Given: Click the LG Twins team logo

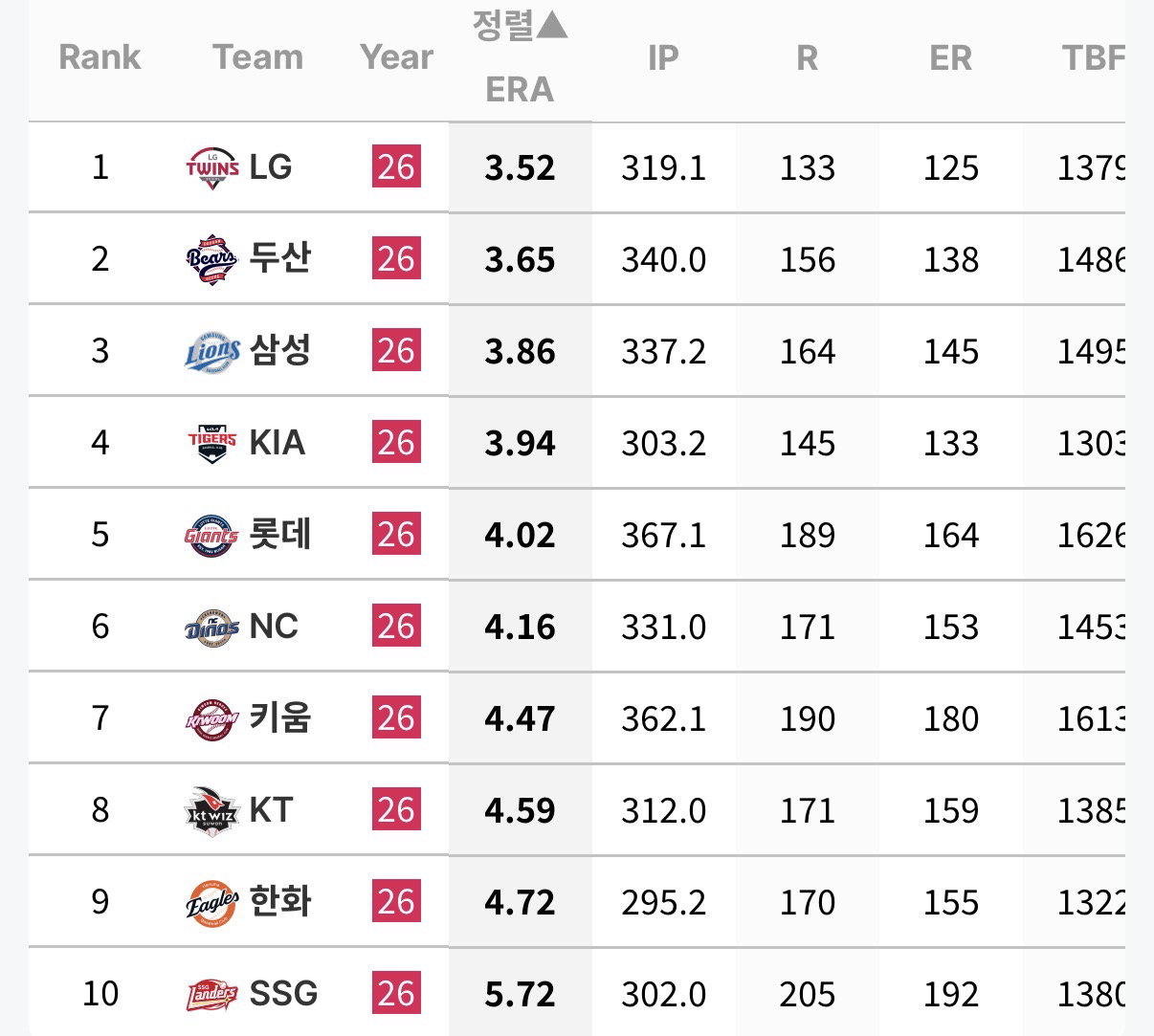Looking at the screenshot, I should click(212, 168).
